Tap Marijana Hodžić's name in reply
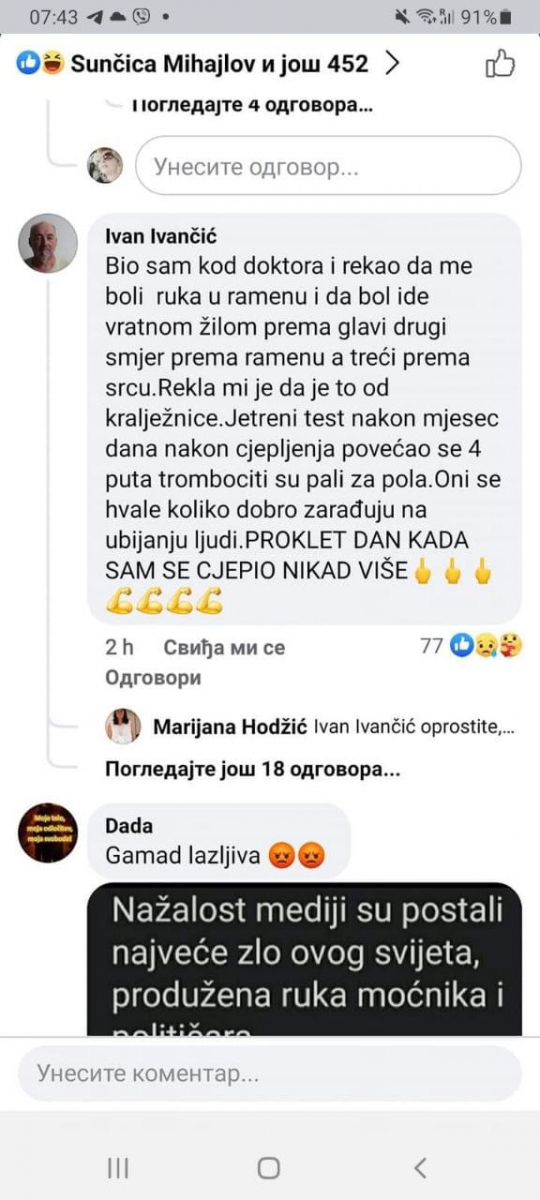The image size is (540, 1200). [229, 727]
